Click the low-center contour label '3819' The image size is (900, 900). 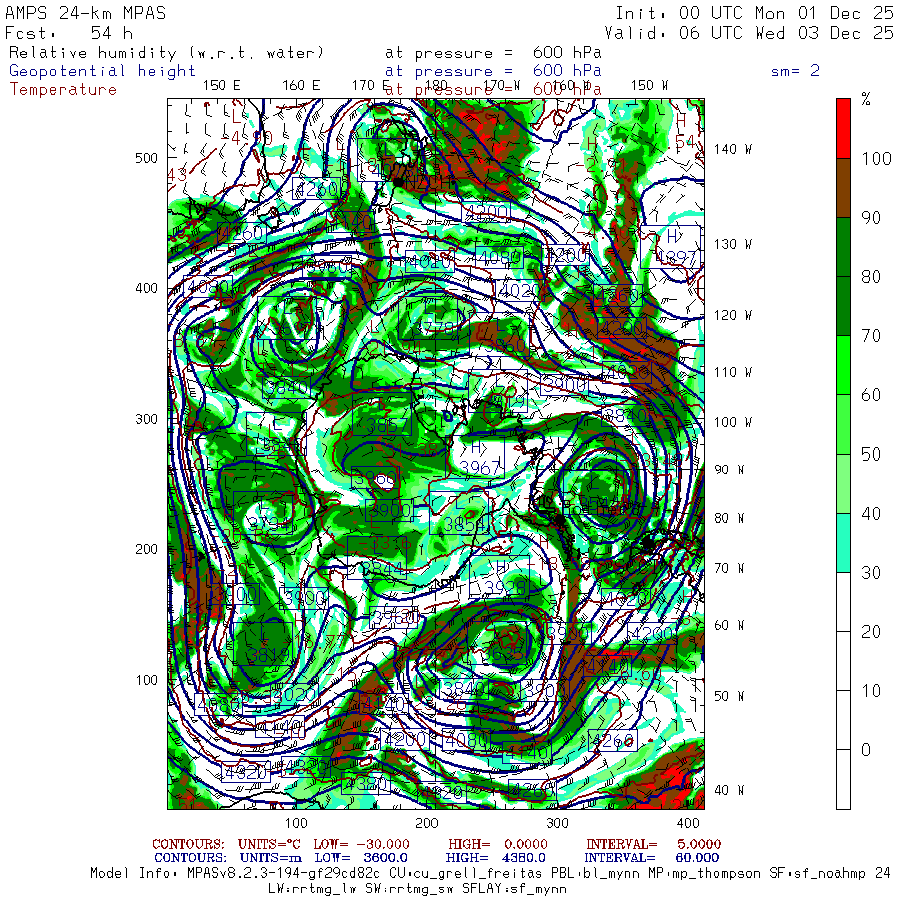pyautogui.click(x=269, y=655)
